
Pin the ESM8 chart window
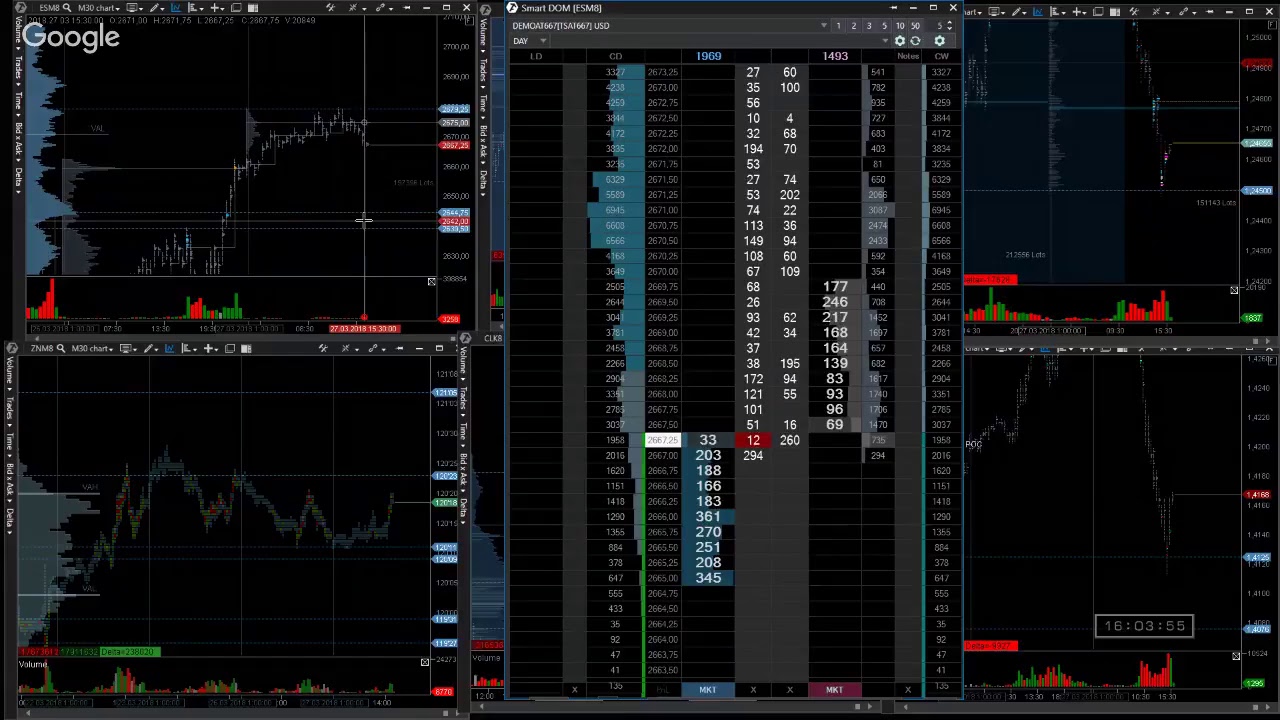click(x=406, y=8)
